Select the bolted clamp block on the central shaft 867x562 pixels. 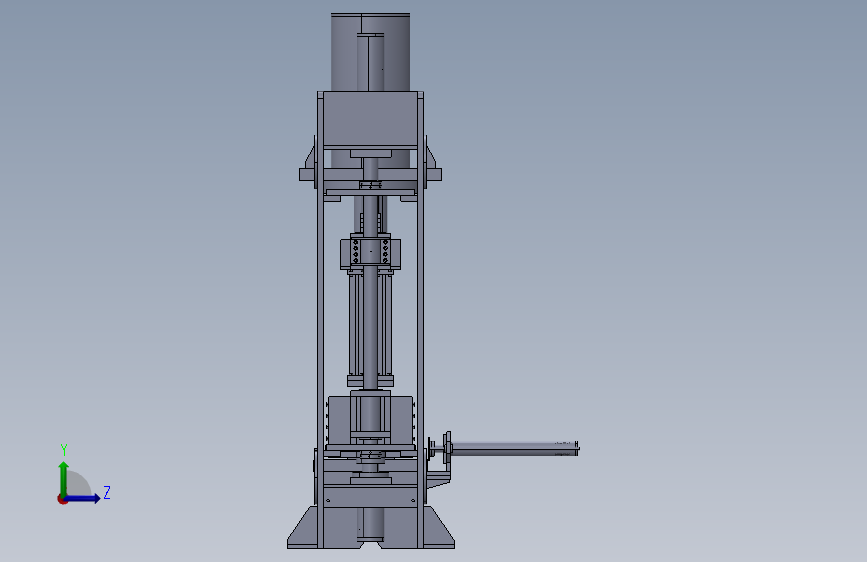coord(370,253)
